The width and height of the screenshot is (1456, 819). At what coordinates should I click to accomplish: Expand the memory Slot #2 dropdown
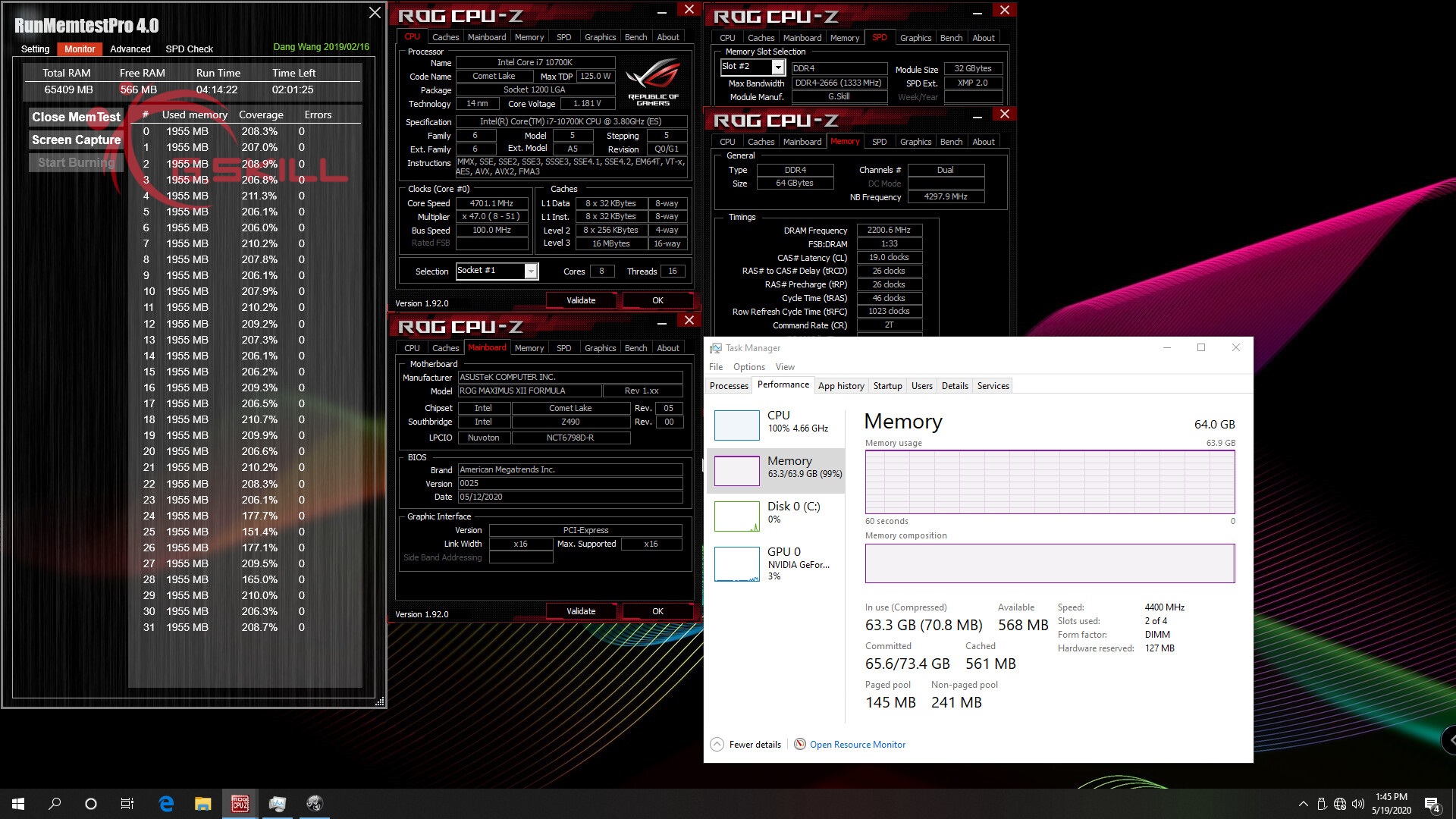tap(777, 67)
